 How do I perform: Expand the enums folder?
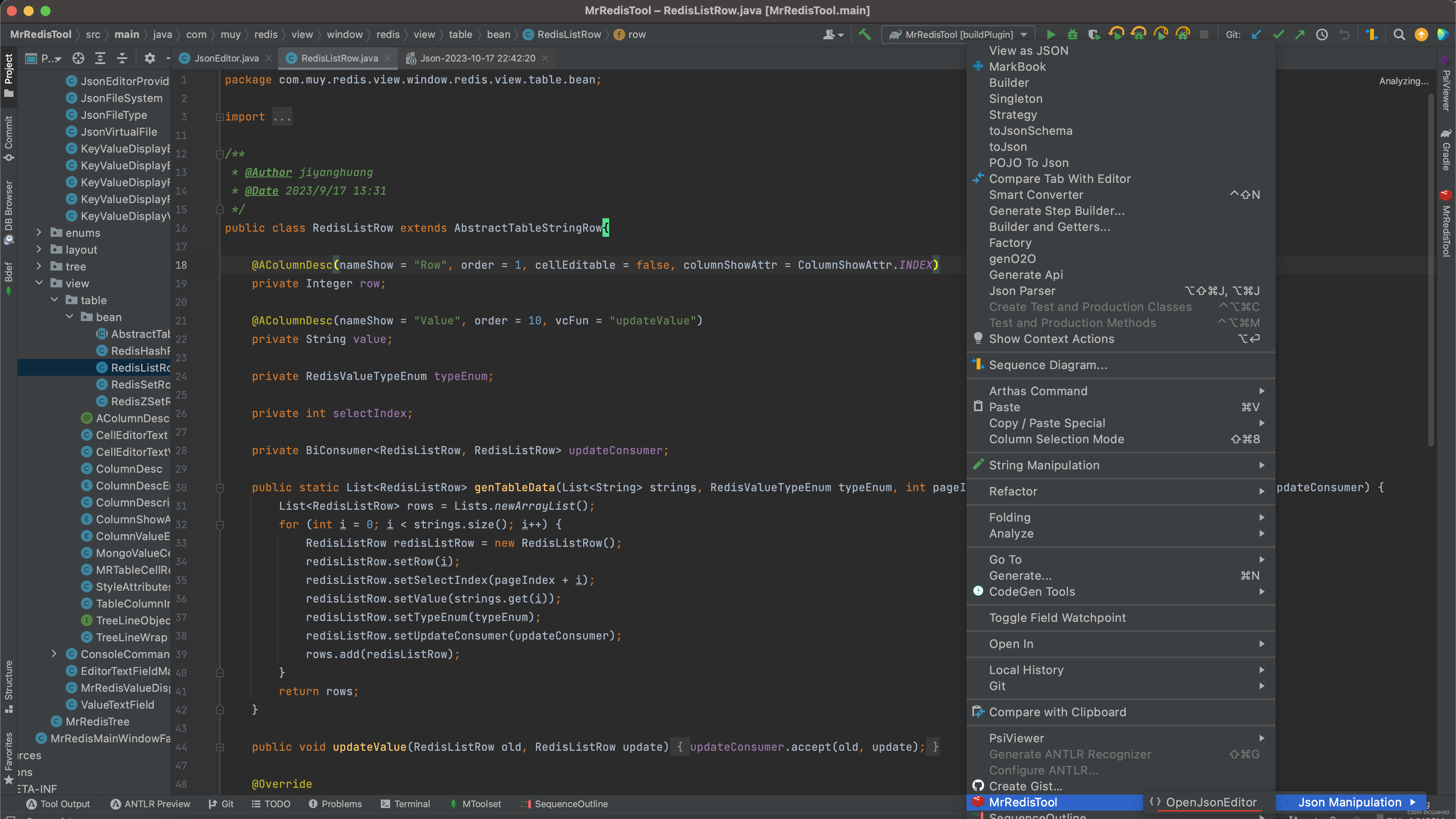(39, 233)
